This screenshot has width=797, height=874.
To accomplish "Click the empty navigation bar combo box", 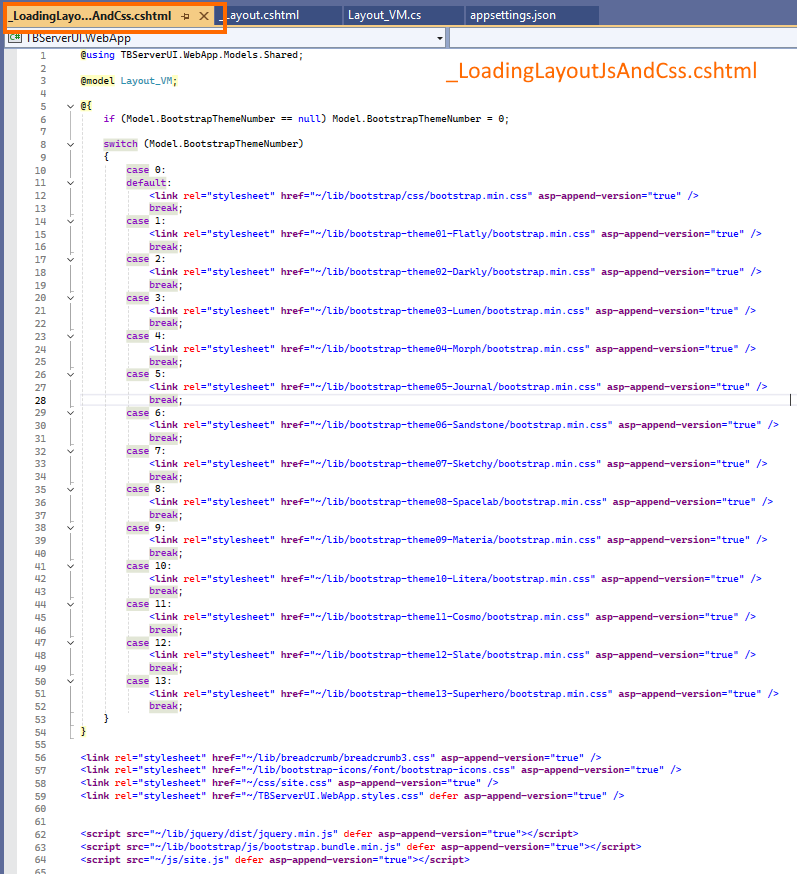I will (x=620, y=38).
